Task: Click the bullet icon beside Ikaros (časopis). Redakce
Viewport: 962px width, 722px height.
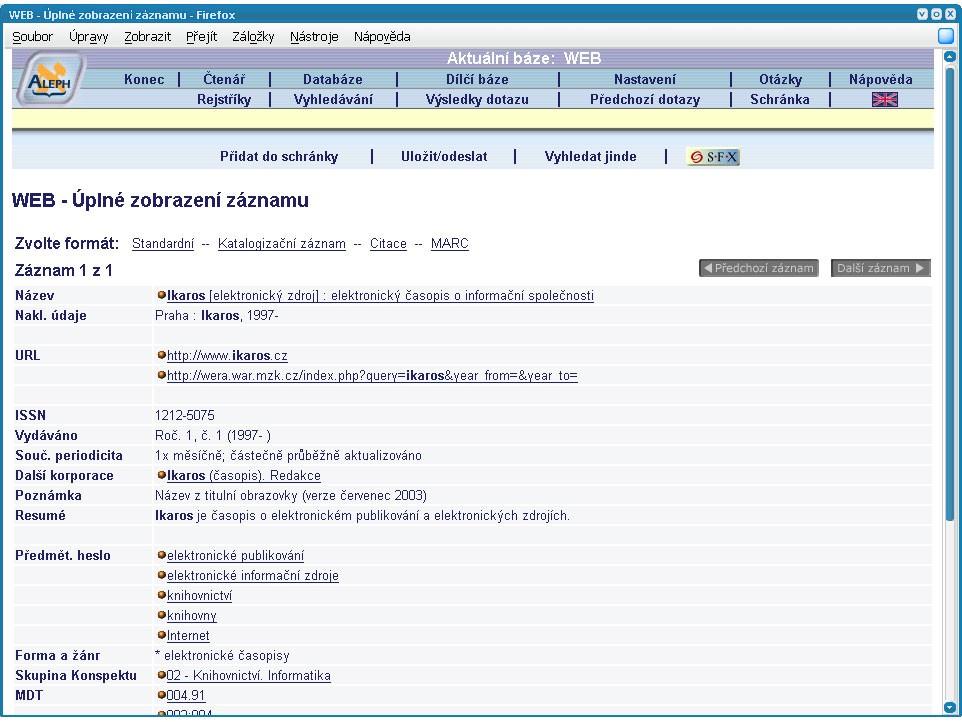Action: [x=161, y=475]
